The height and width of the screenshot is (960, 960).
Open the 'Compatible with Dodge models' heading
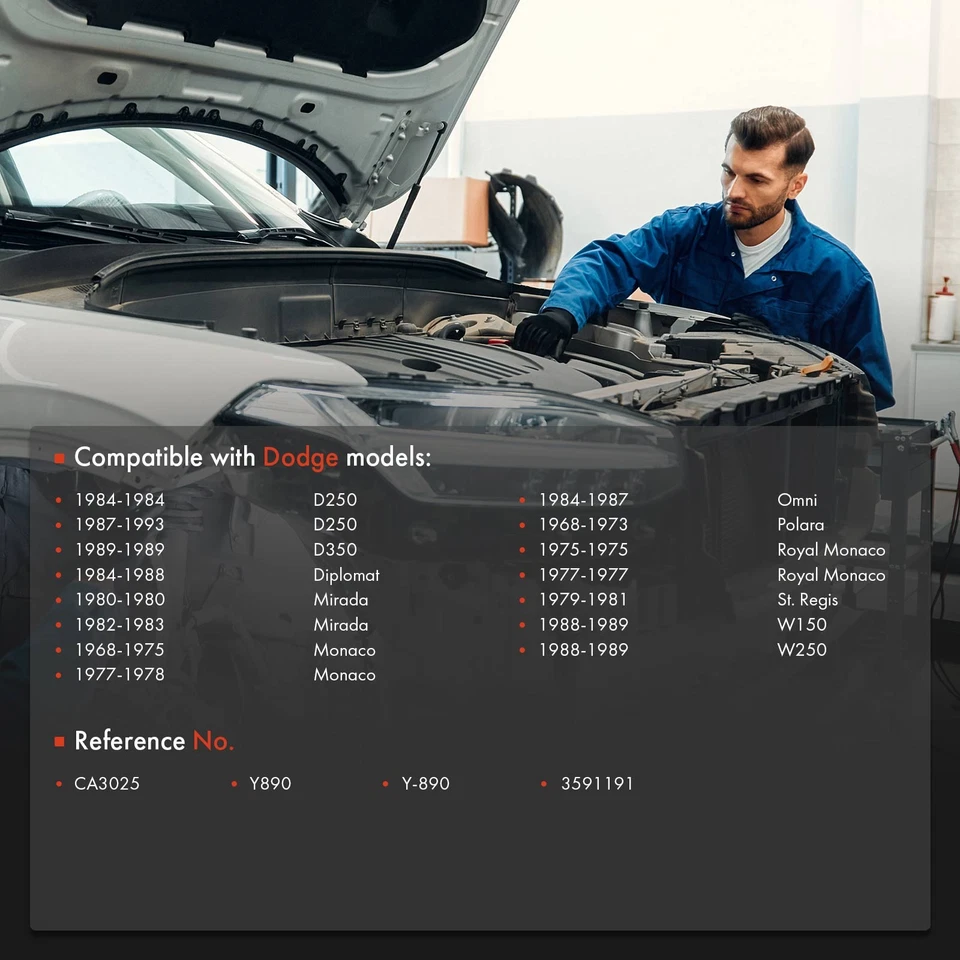[253, 457]
